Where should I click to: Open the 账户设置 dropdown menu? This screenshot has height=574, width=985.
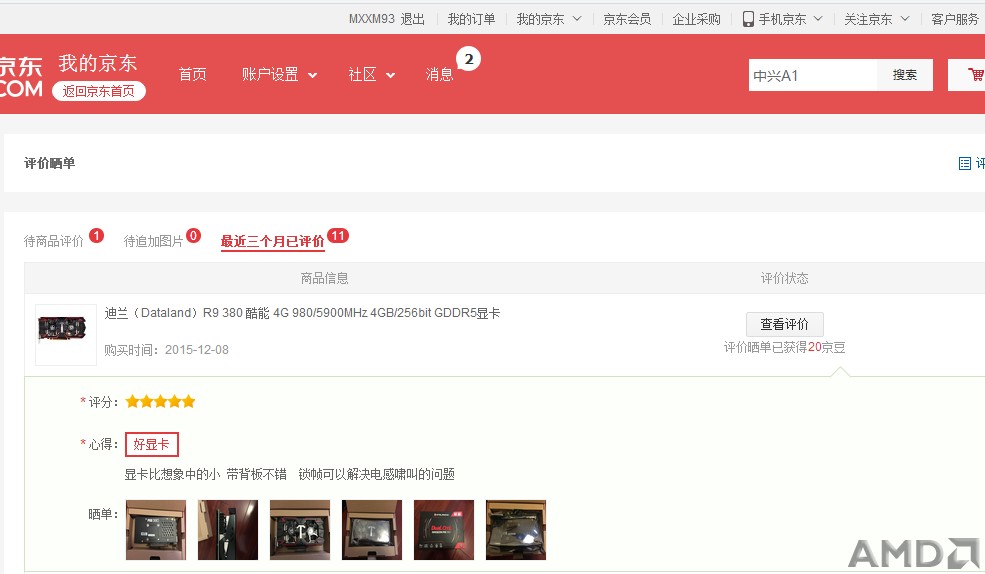click(x=279, y=75)
